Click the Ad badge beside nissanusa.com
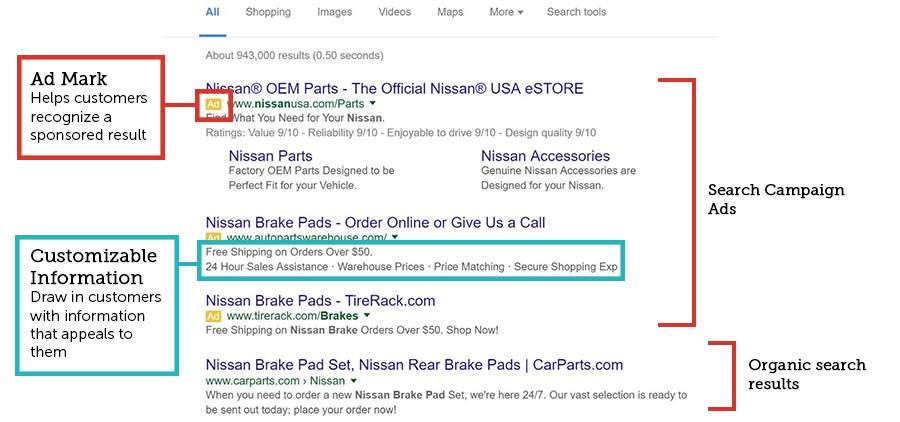The image size is (900, 422). [x=213, y=104]
